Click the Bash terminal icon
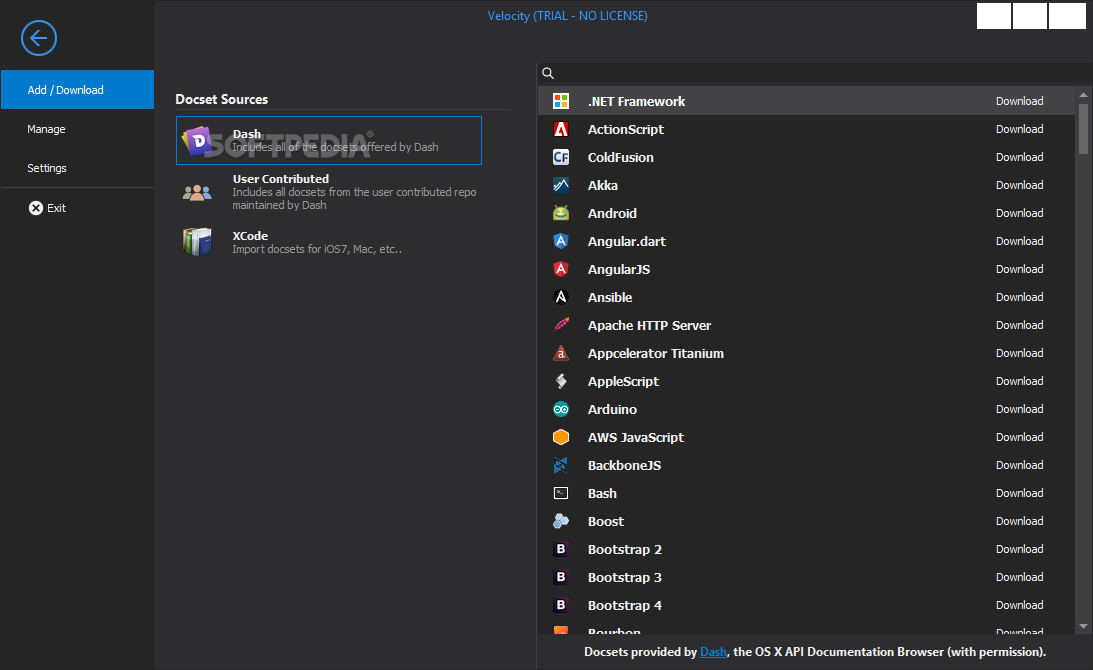The height and width of the screenshot is (670, 1093). 560,493
